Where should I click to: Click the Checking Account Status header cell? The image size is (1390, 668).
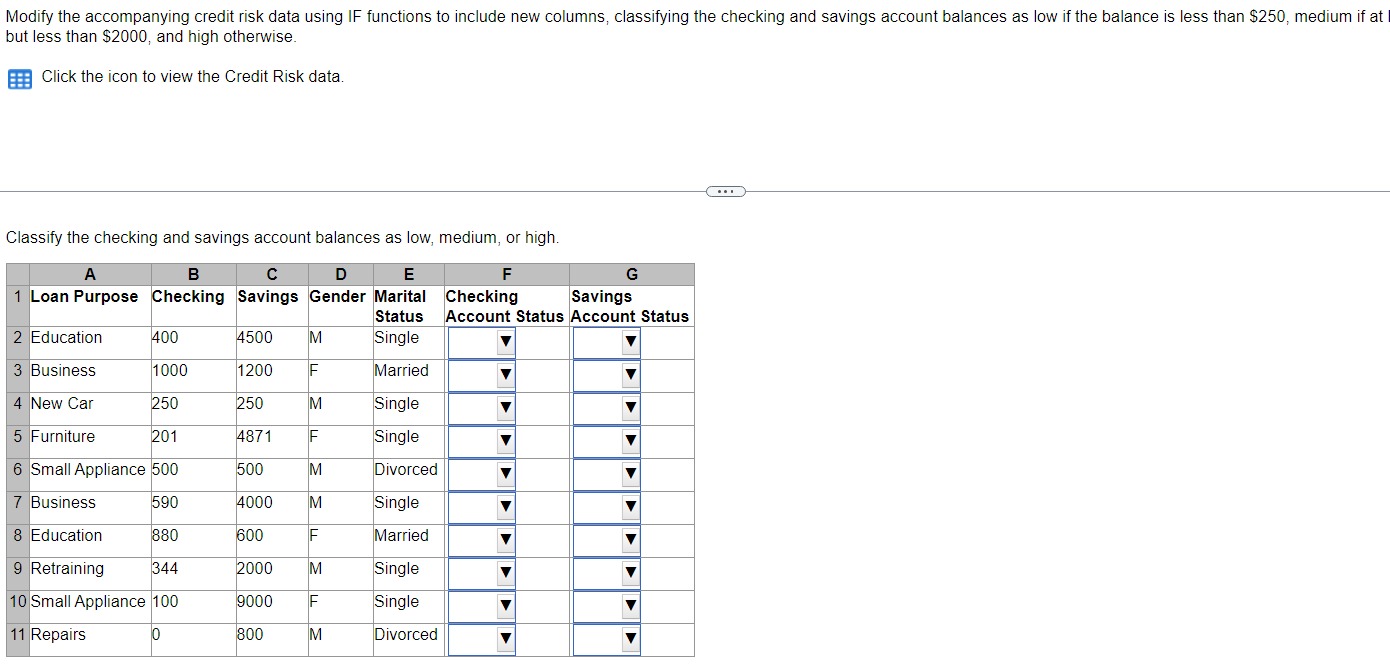tap(505, 305)
